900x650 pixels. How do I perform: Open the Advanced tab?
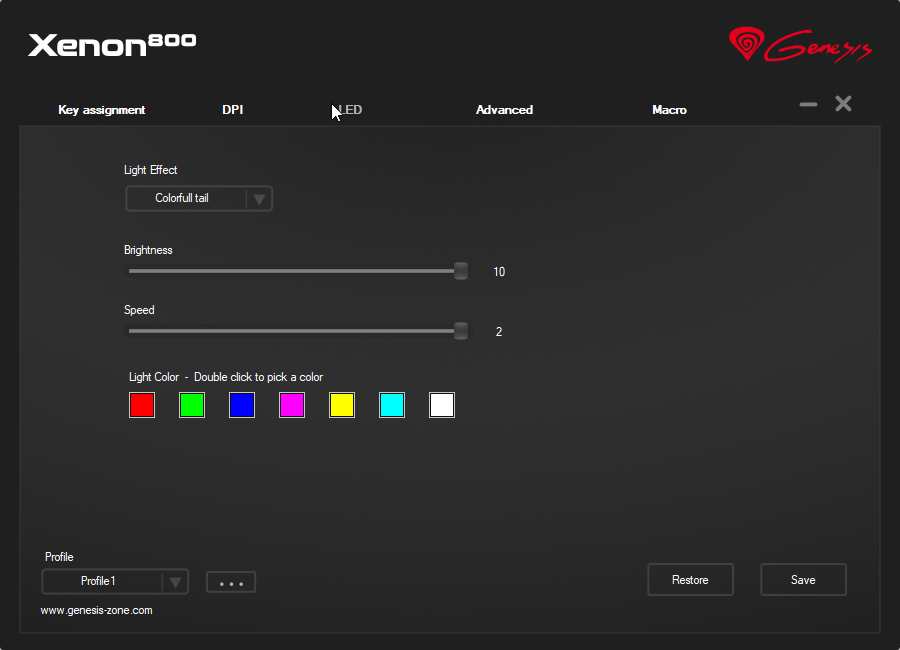(x=505, y=110)
